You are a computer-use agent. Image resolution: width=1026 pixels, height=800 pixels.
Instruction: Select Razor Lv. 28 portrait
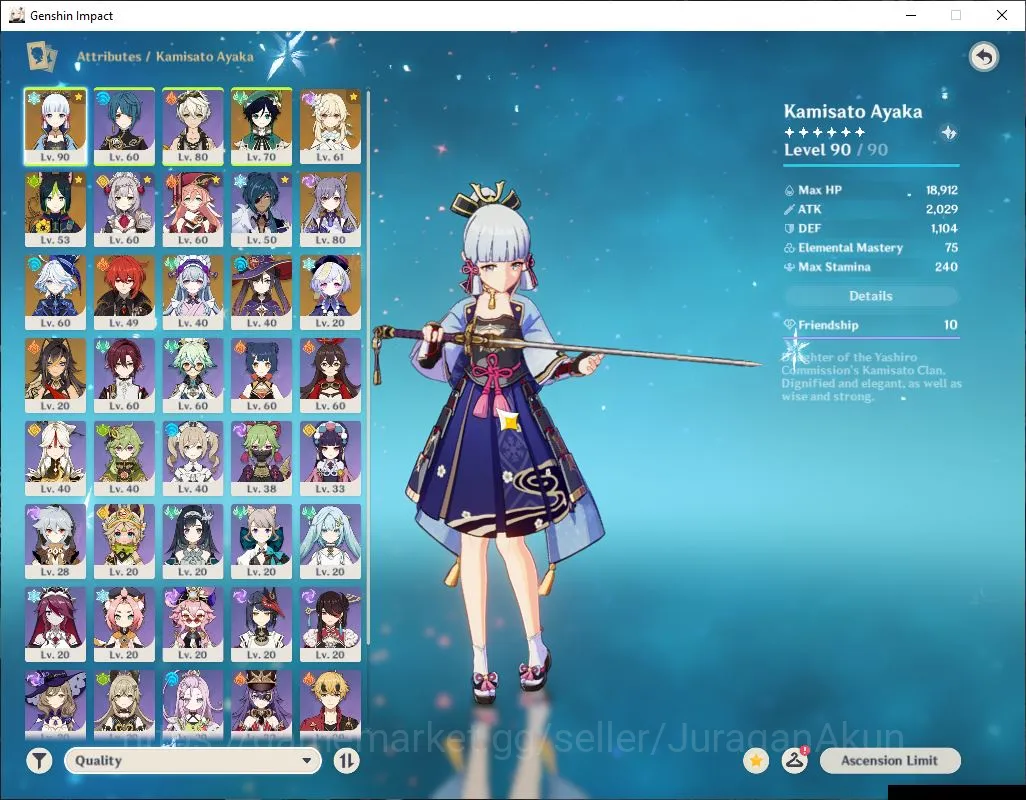click(x=56, y=542)
